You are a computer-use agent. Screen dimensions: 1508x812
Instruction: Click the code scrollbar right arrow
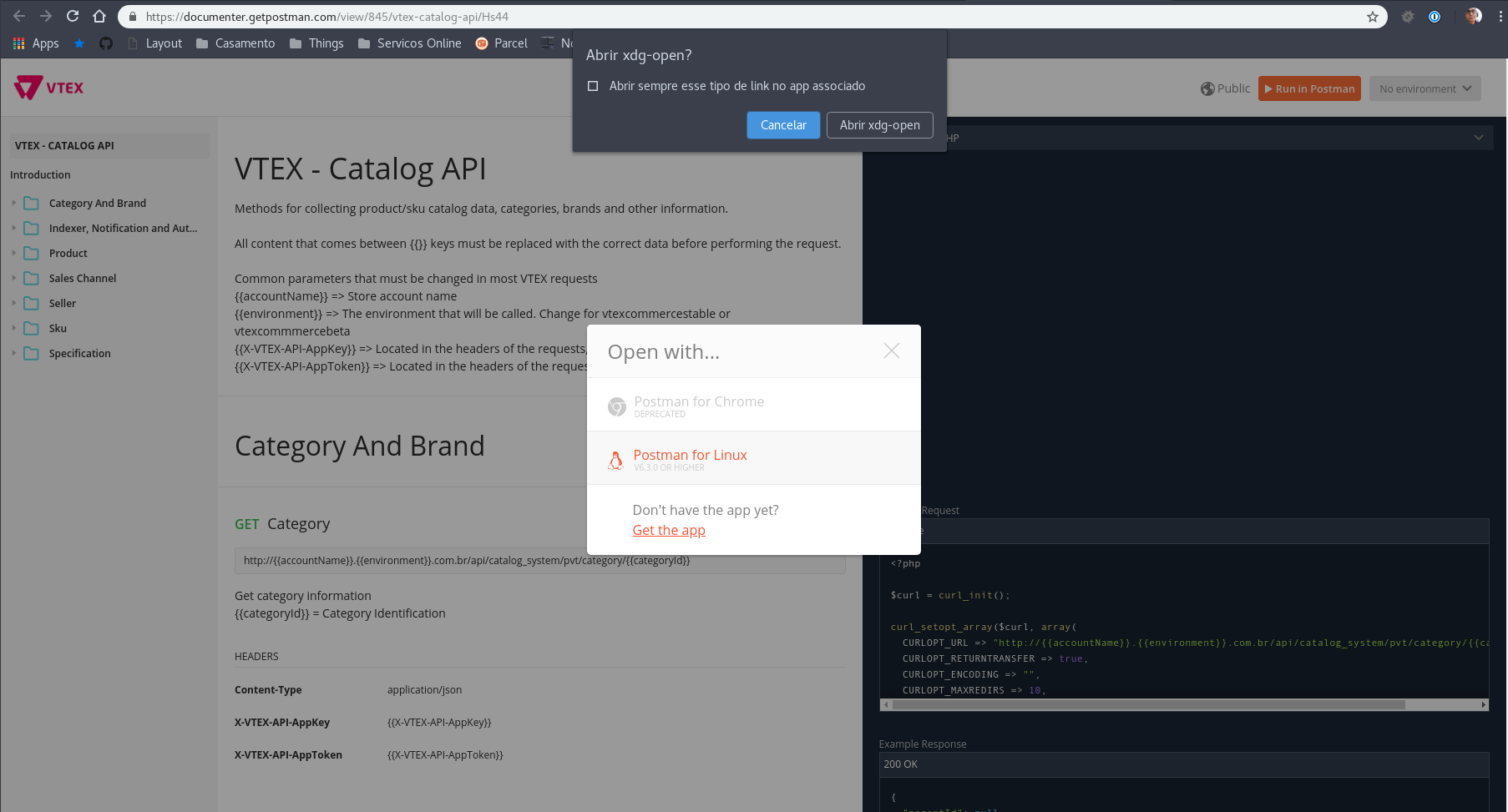[x=1484, y=705]
